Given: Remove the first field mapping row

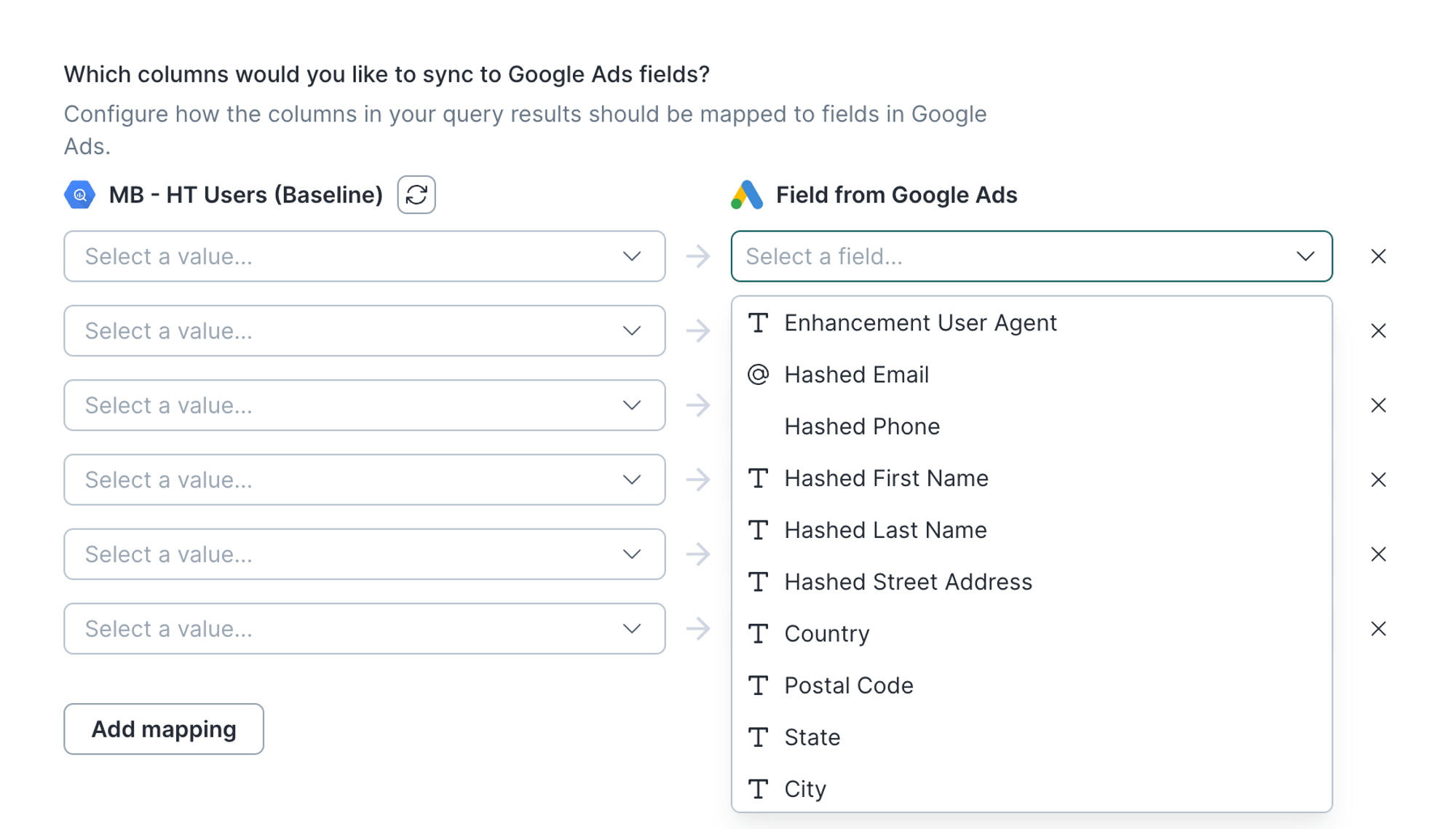Looking at the screenshot, I should pyautogui.click(x=1378, y=256).
